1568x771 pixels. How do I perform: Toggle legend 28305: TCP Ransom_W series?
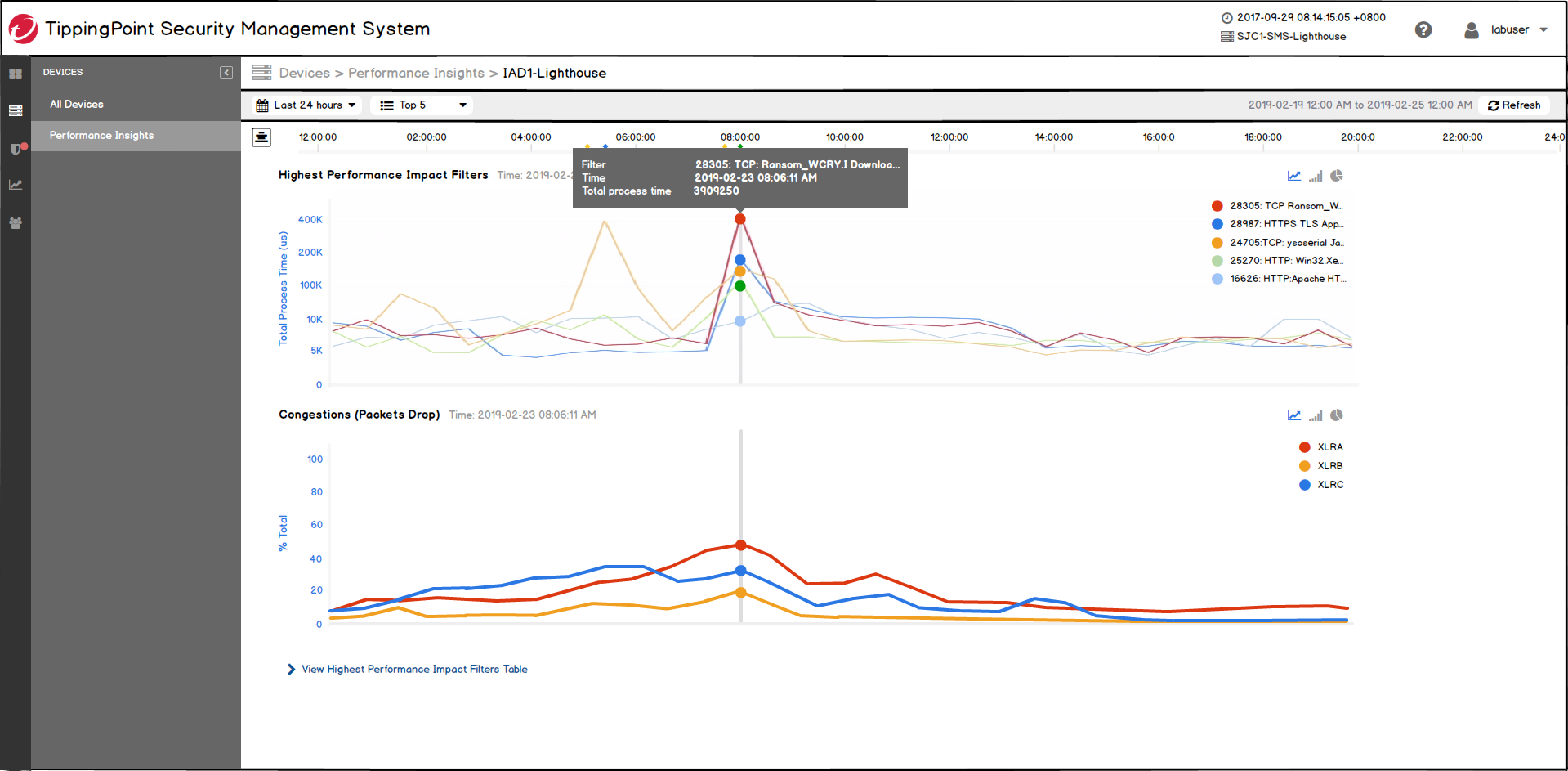[1278, 206]
